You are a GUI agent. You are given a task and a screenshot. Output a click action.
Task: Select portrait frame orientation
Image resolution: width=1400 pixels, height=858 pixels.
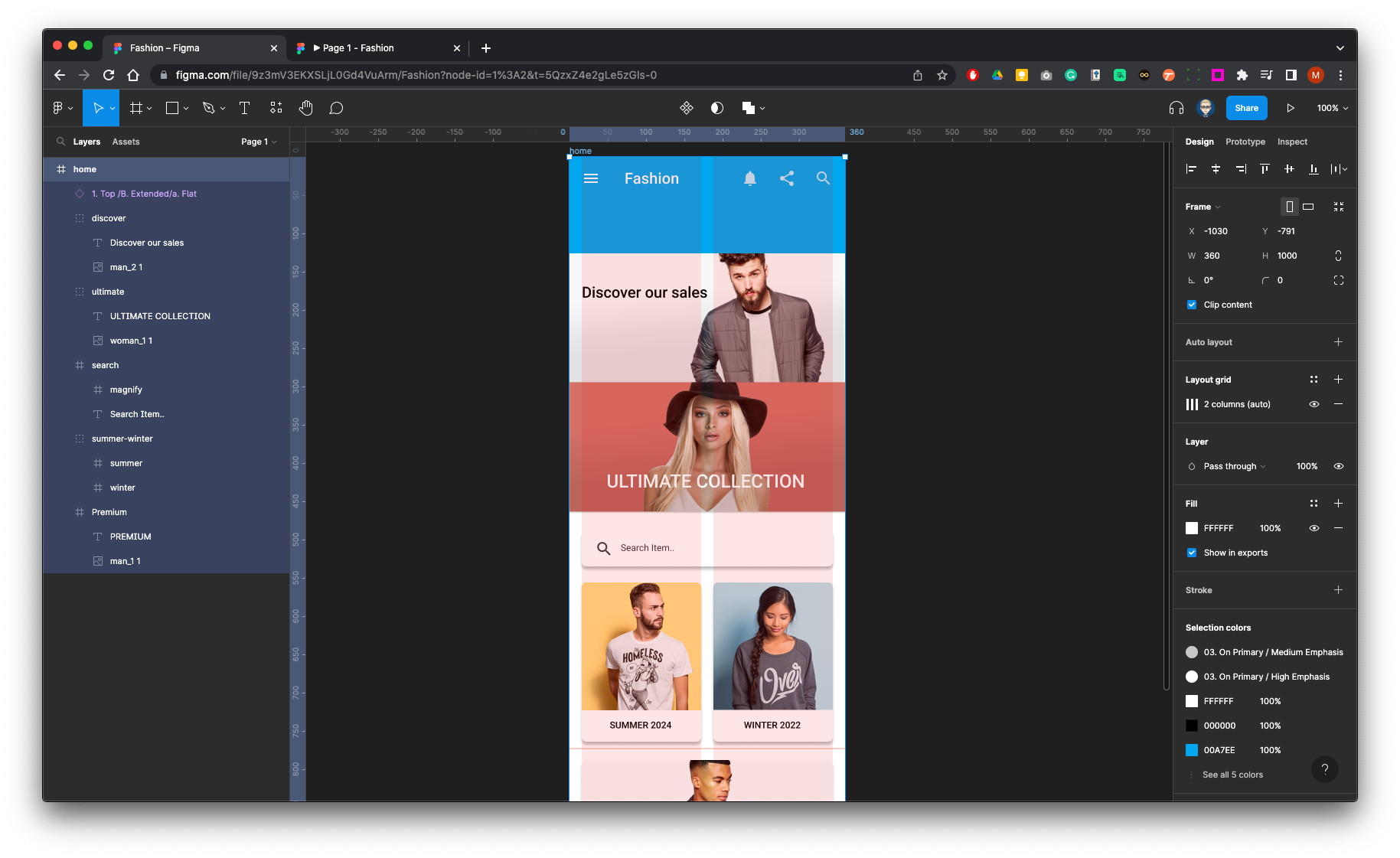(x=1290, y=207)
